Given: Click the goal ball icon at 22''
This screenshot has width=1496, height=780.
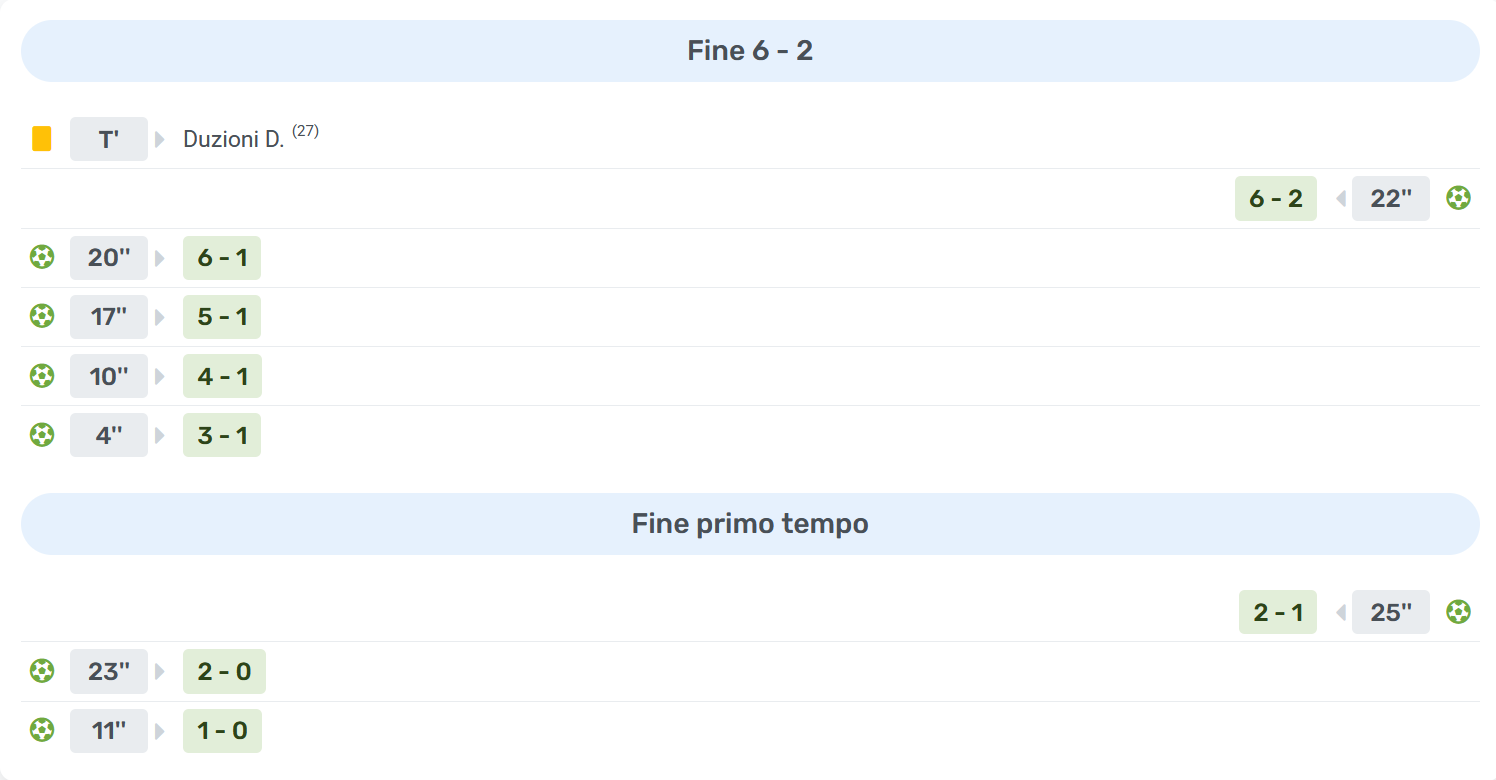Looking at the screenshot, I should pyautogui.click(x=1458, y=198).
